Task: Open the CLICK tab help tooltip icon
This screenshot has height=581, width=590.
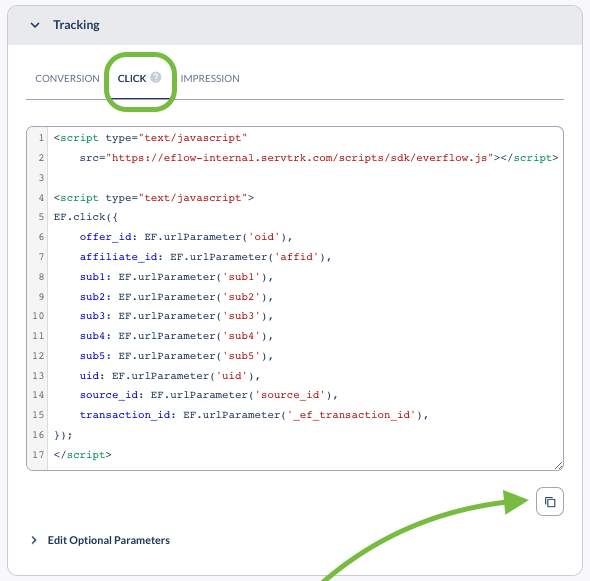Action: [156, 77]
